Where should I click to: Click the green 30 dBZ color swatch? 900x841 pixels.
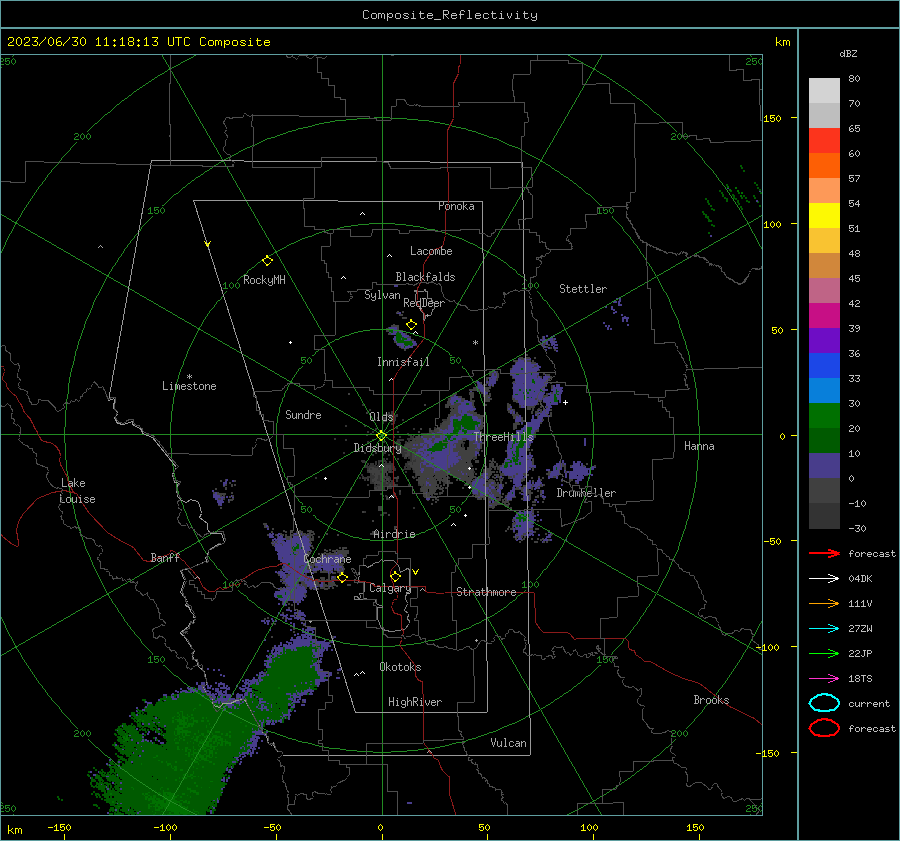824,415
